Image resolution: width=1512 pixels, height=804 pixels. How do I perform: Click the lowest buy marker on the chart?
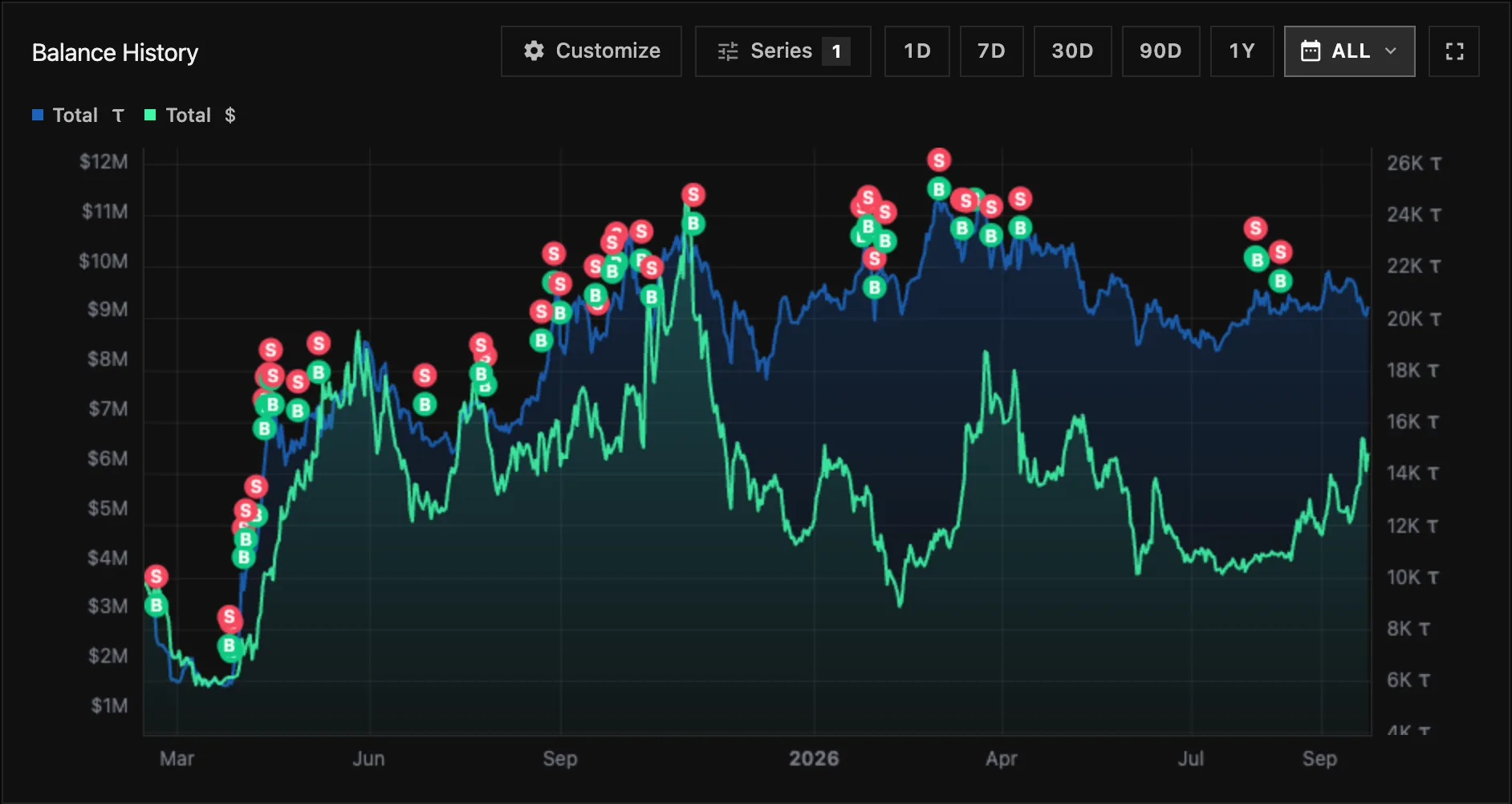(230, 646)
